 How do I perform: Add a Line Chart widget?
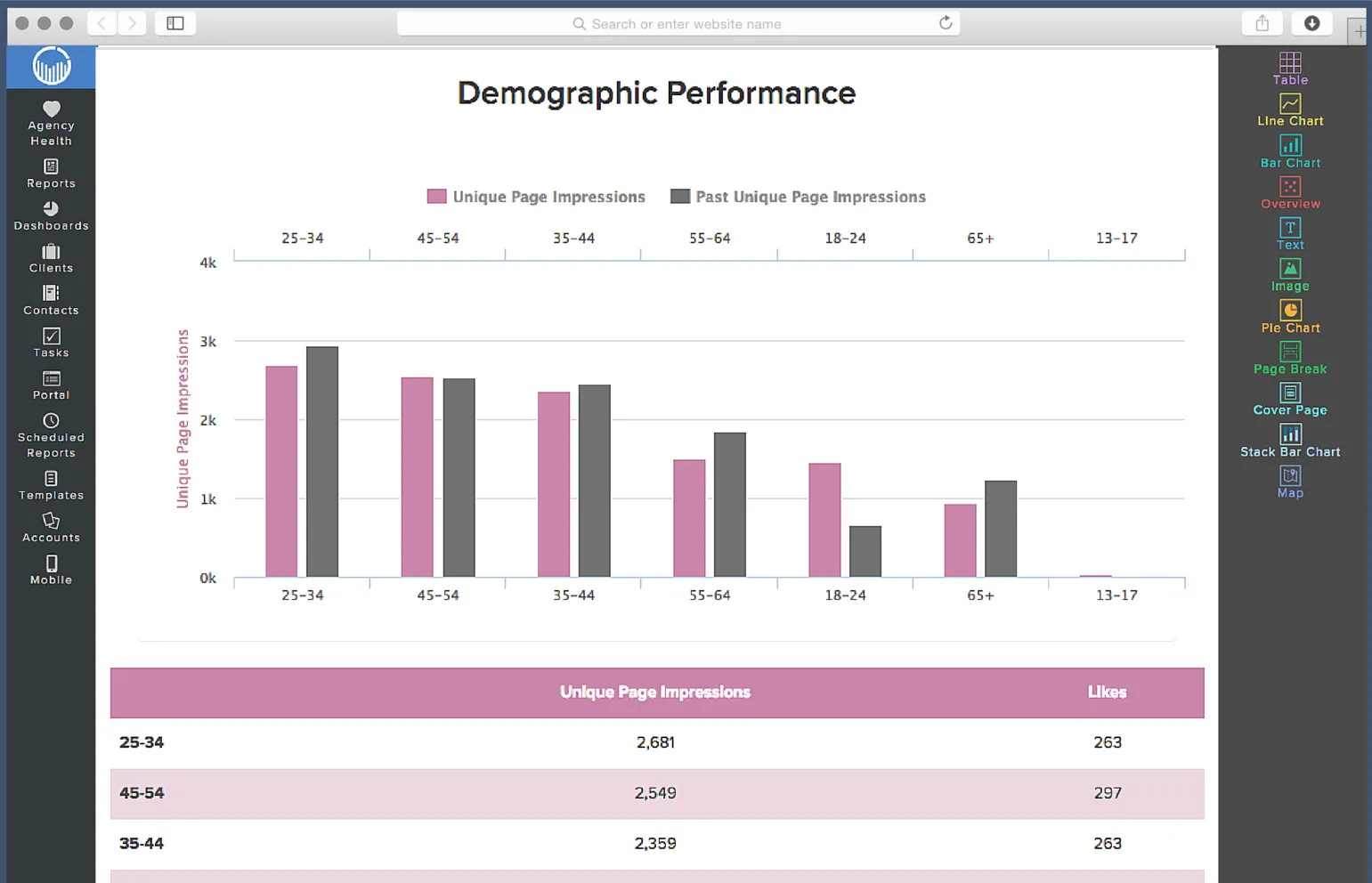tap(1290, 109)
